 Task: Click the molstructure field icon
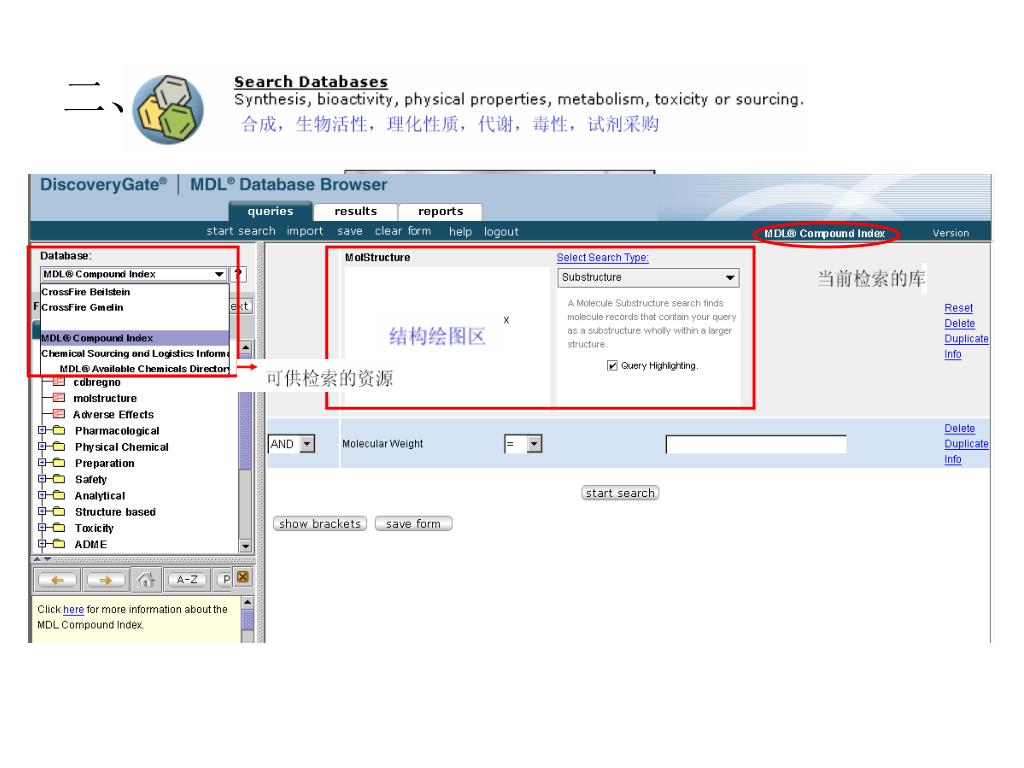(59, 398)
